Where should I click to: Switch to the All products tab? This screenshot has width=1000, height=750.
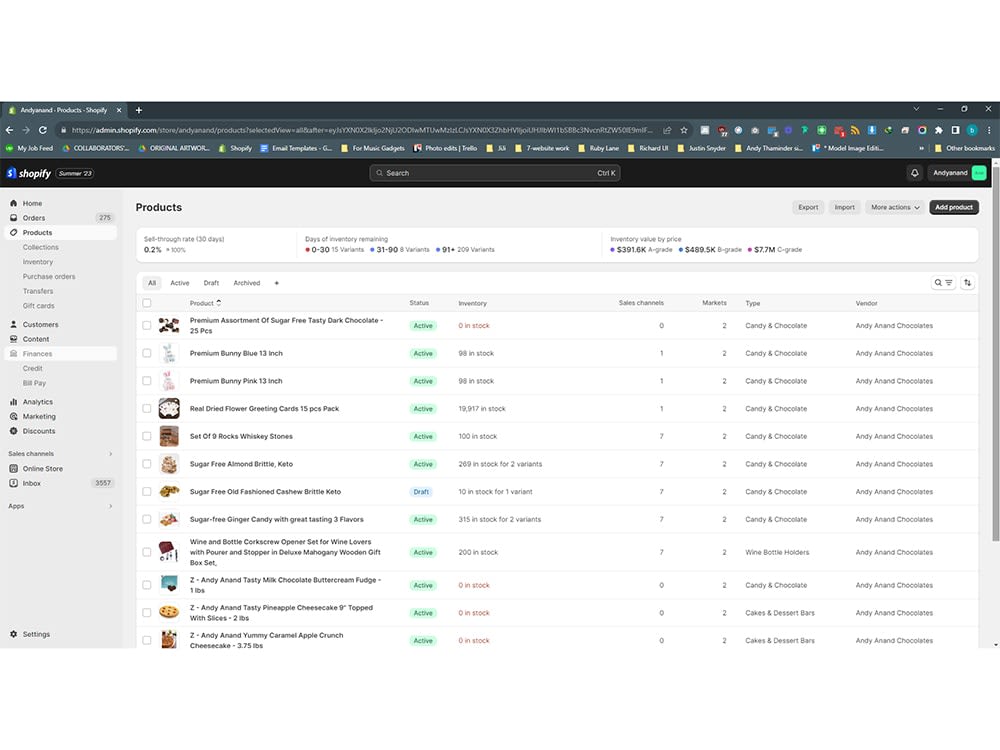coord(152,283)
